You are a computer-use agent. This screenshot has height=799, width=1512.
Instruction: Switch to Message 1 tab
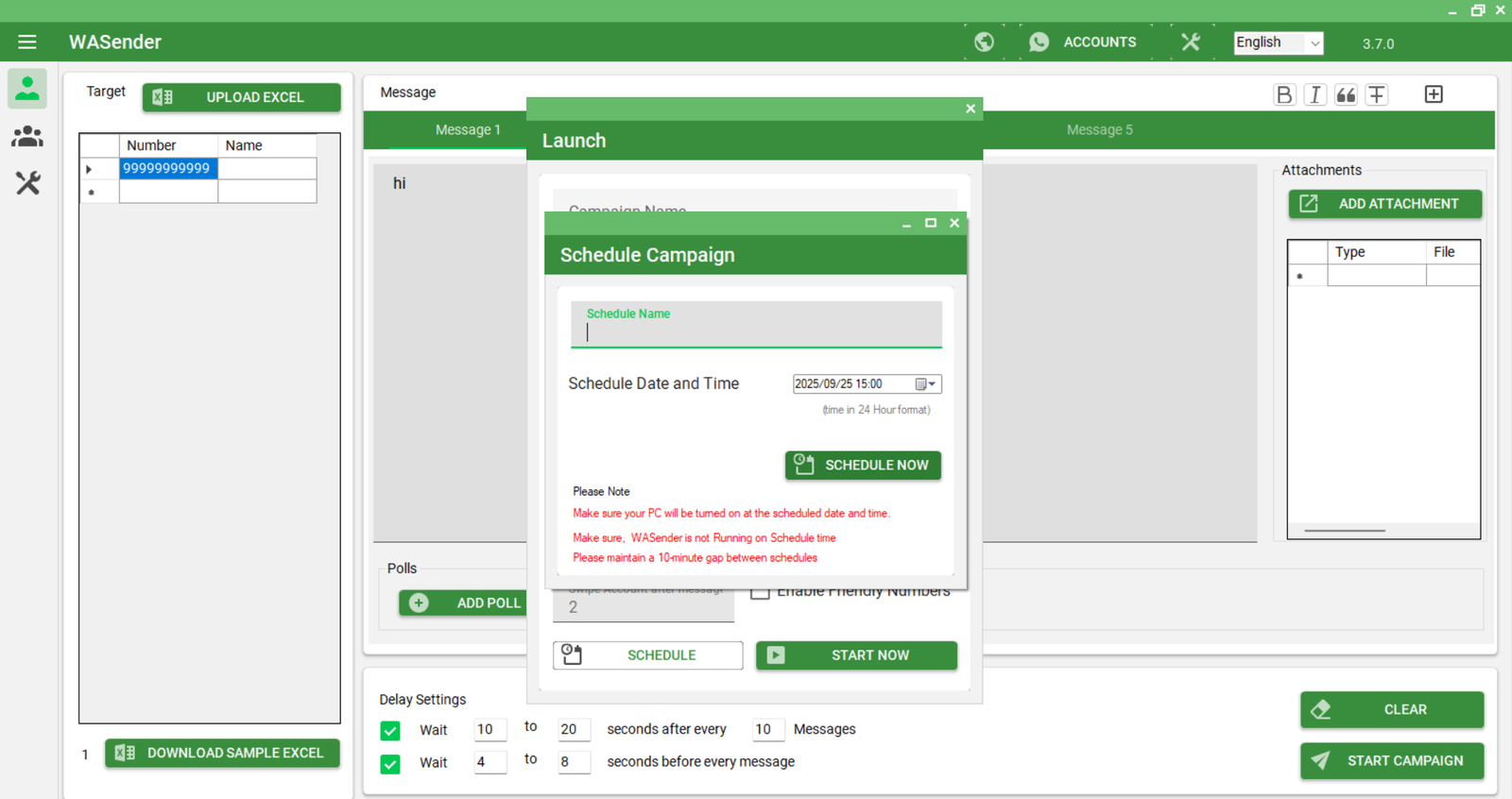(468, 130)
